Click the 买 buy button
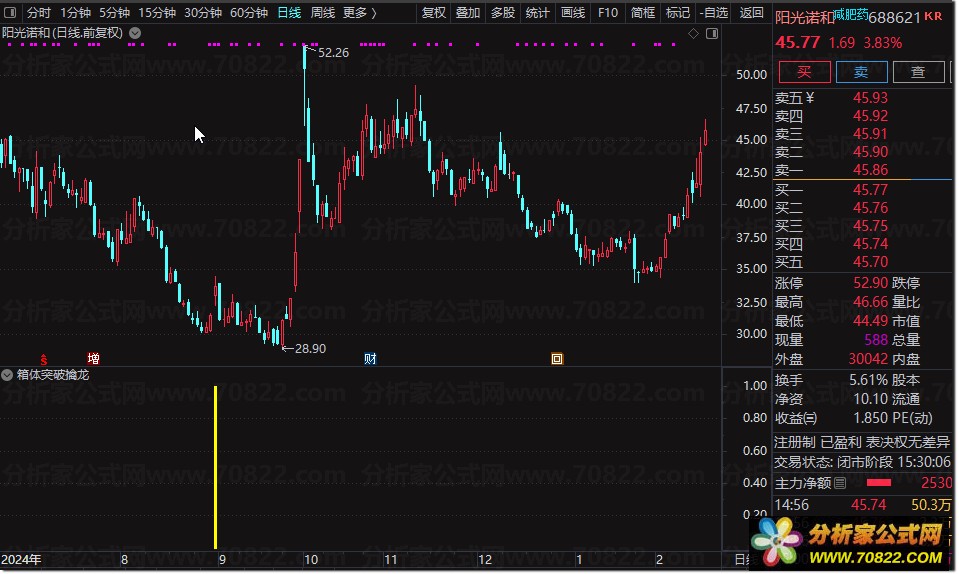Screen dimensions: 959x574 [x=804, y=72]
